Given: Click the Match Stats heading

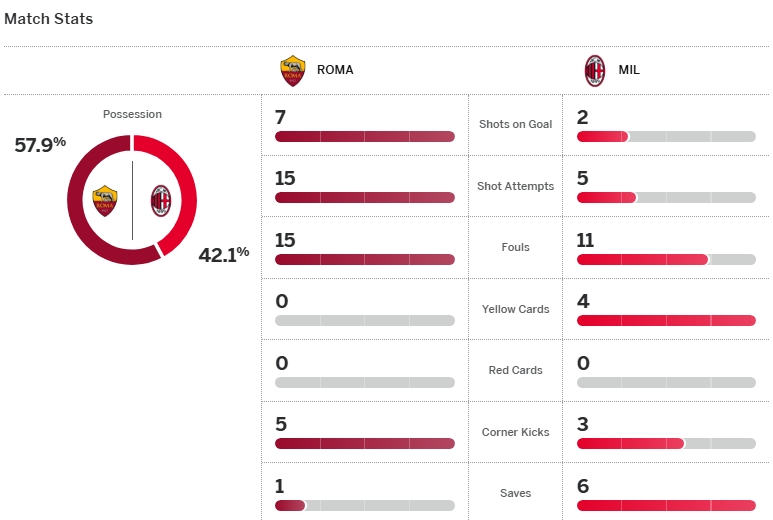Looking at the screenshot, I should click(49, 19).
